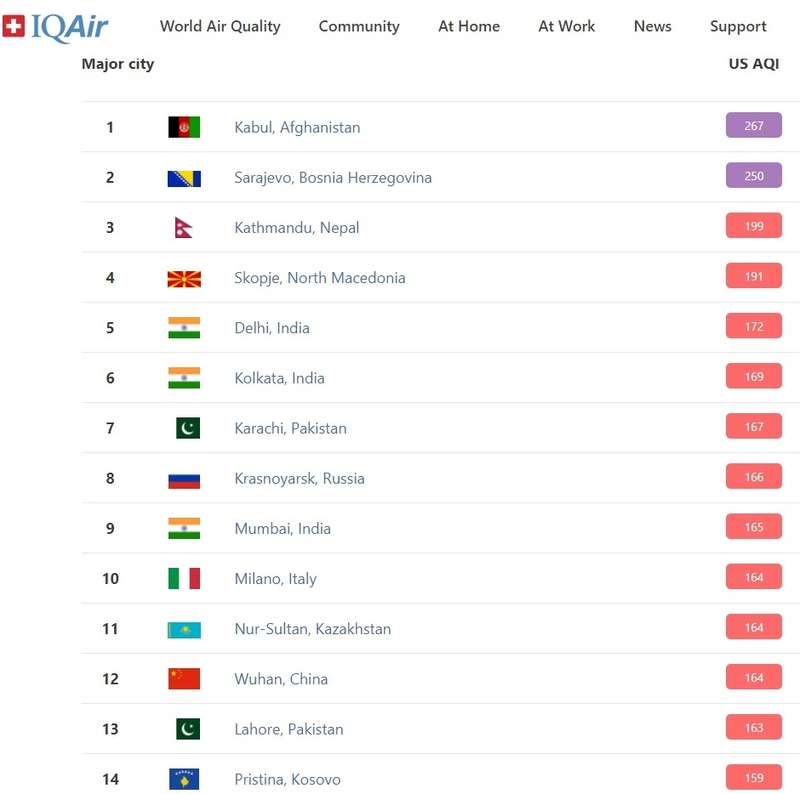Click the Russia flag icon
The image size is (800, 794).
click(184, 479)
